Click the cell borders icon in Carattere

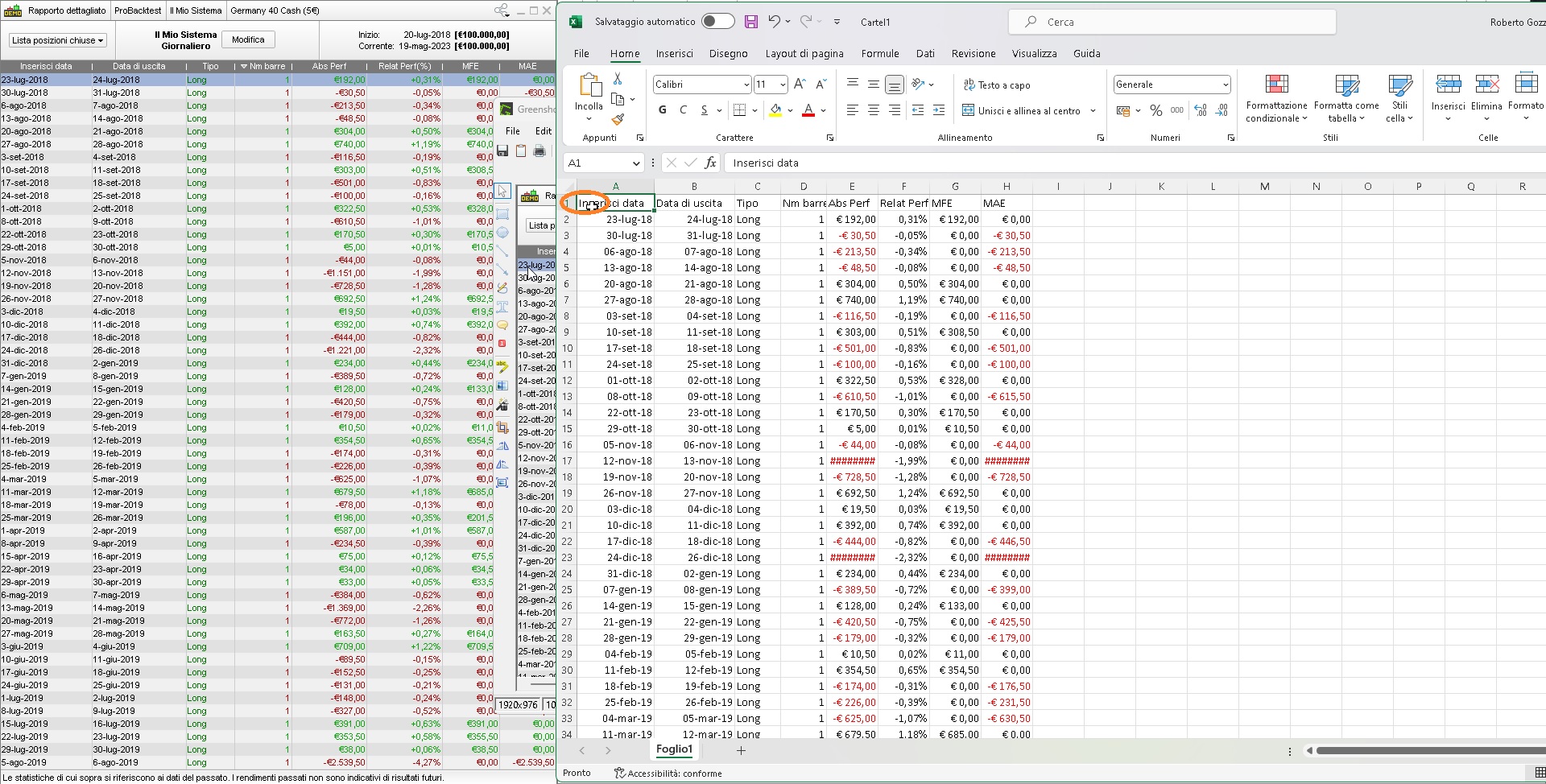coord(740,110)
